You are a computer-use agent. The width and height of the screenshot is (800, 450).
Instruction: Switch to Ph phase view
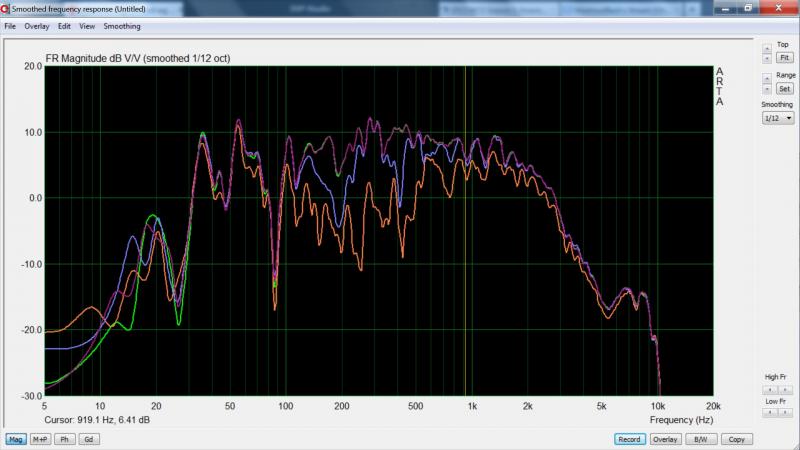click(65, 439)
